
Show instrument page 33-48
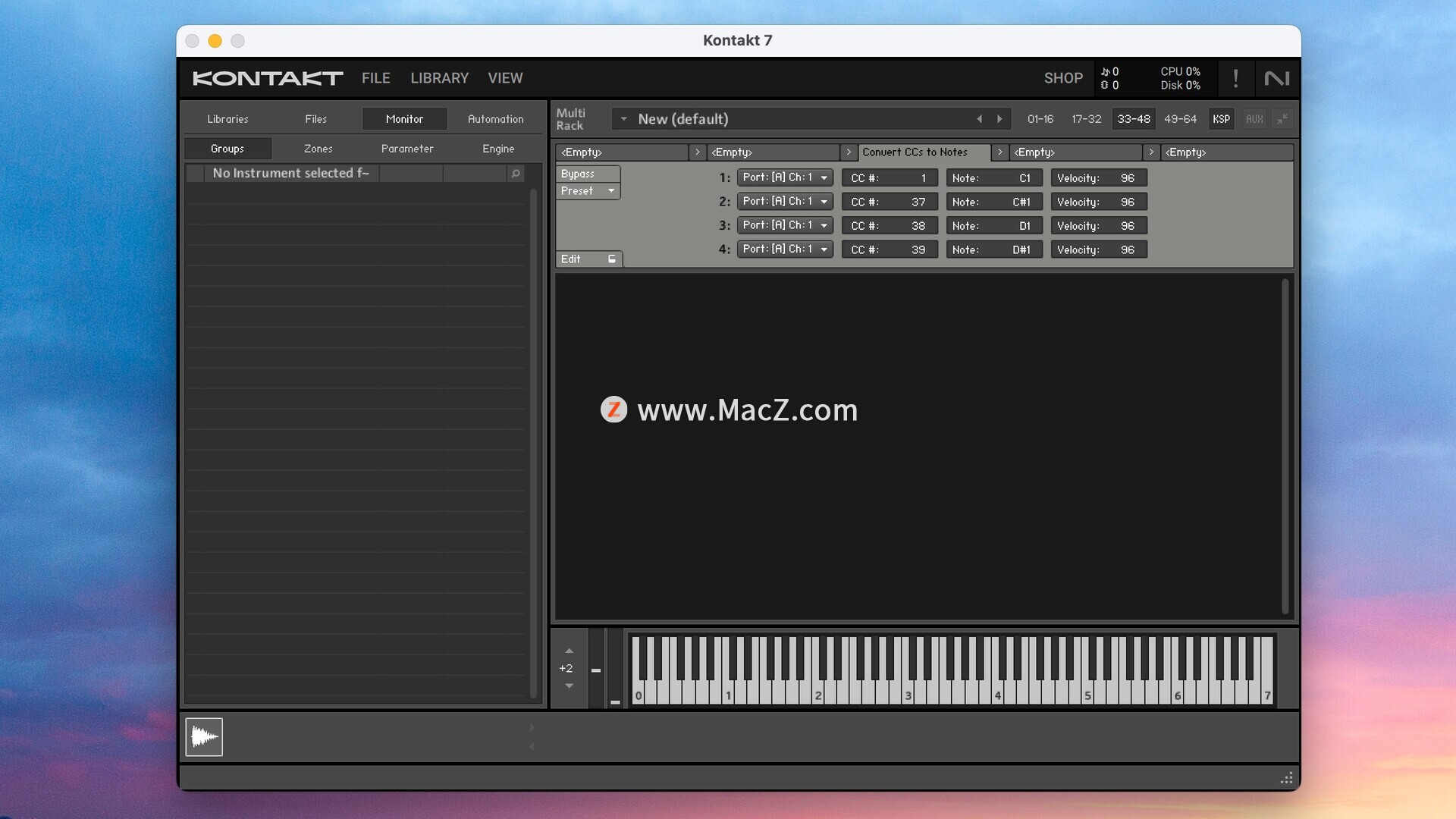point(1134,119)
